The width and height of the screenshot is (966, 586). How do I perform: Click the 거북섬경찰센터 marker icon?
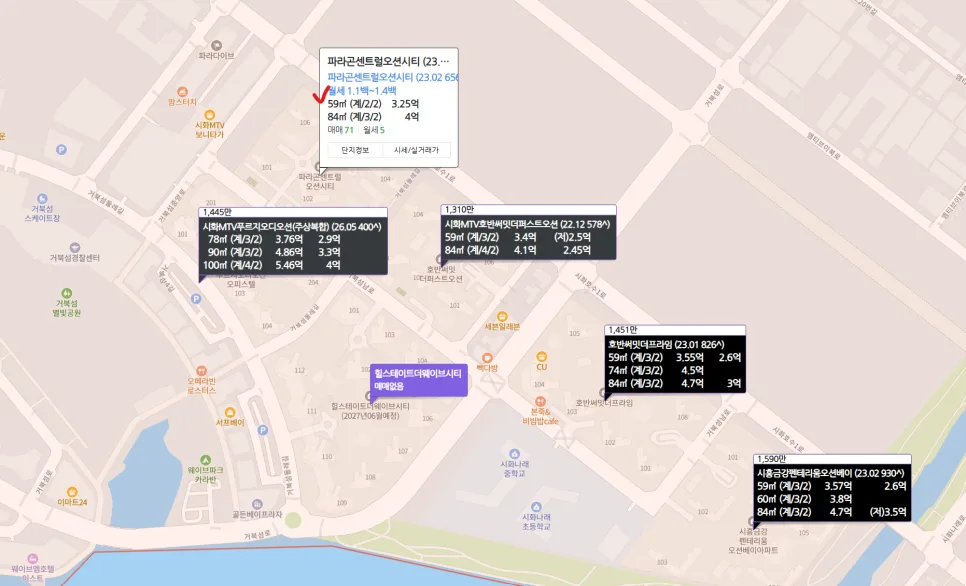click(75, 248)
